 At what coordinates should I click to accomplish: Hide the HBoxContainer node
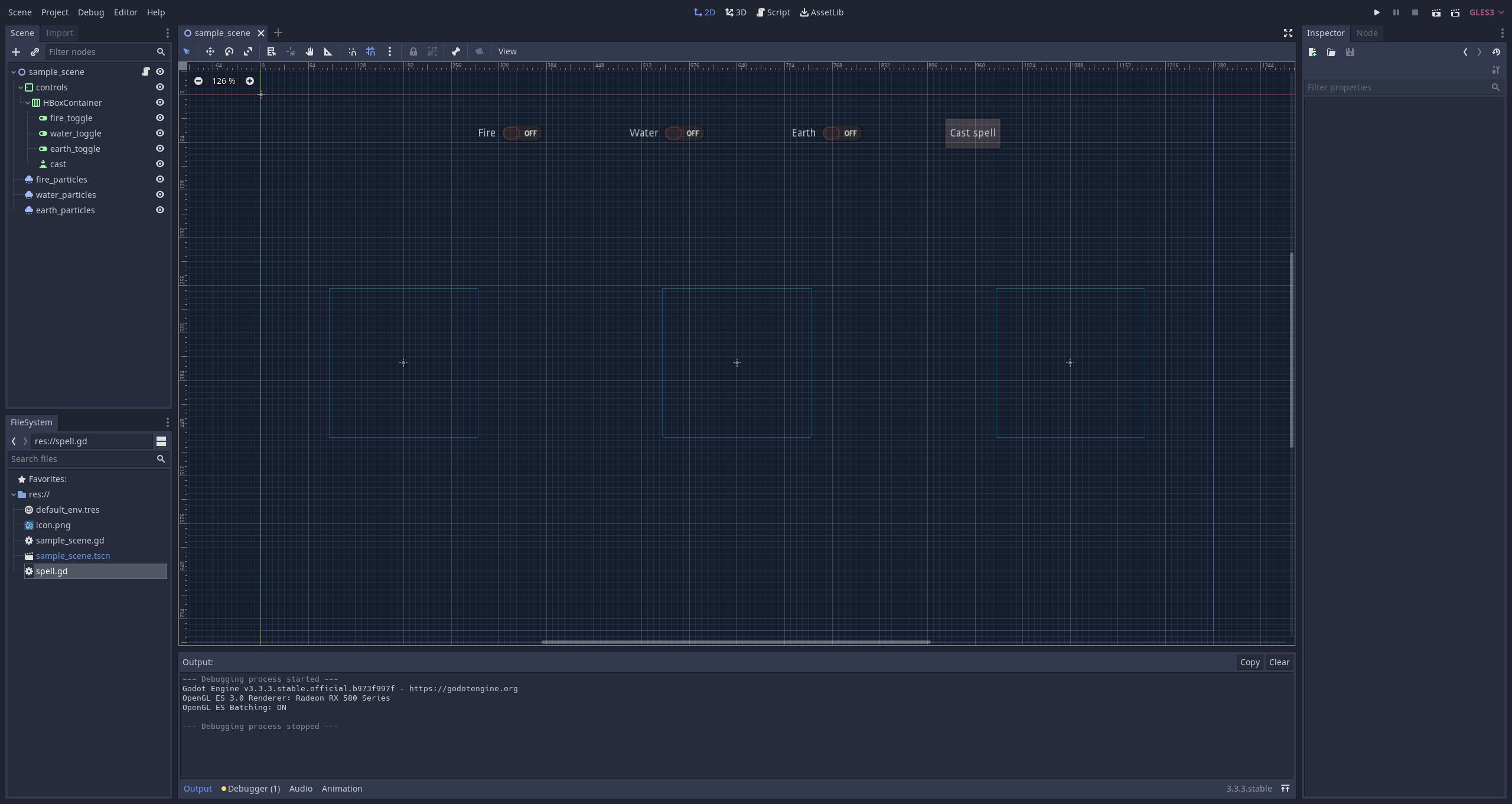(x=160, y=102)
